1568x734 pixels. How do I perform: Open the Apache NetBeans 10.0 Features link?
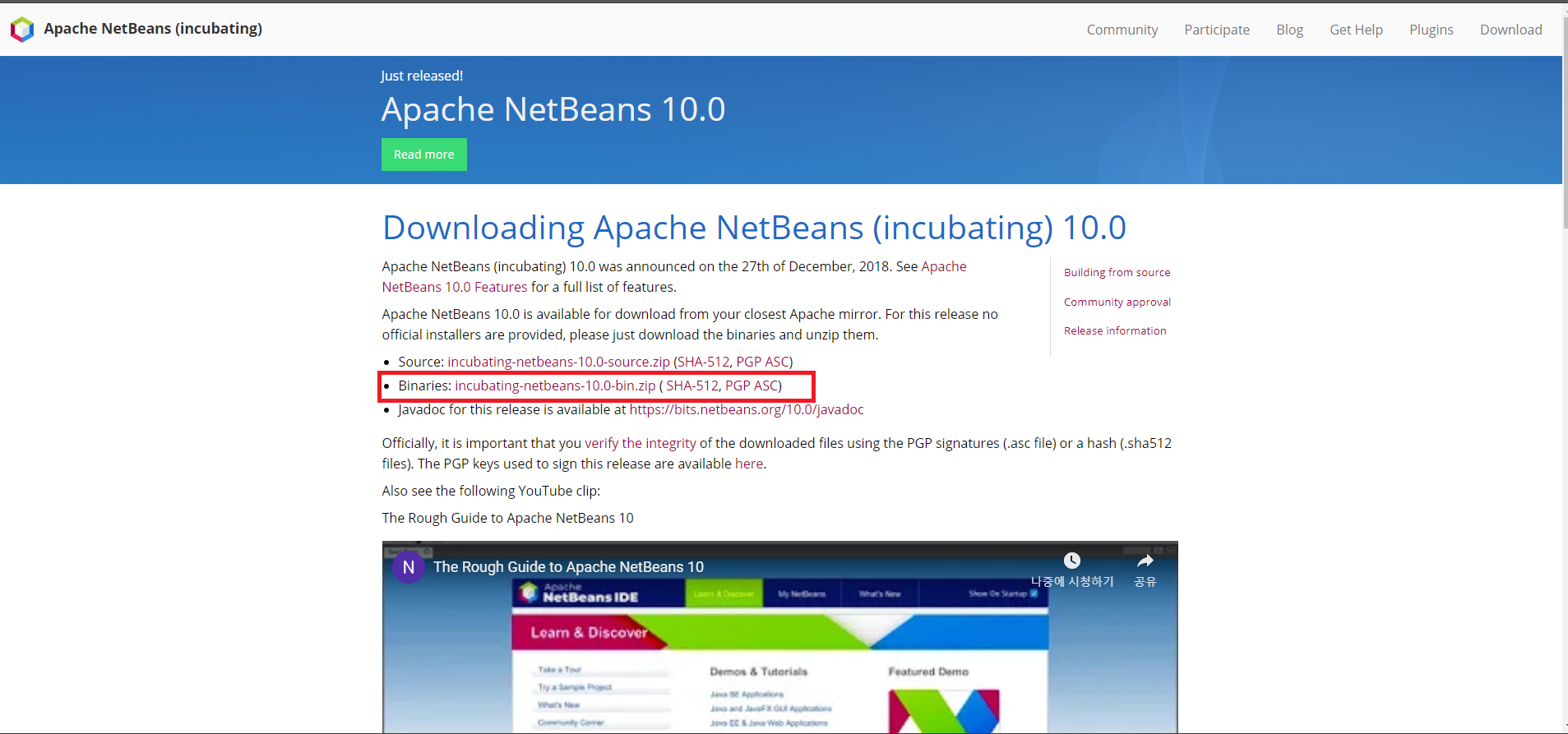(x=455, y=287)
